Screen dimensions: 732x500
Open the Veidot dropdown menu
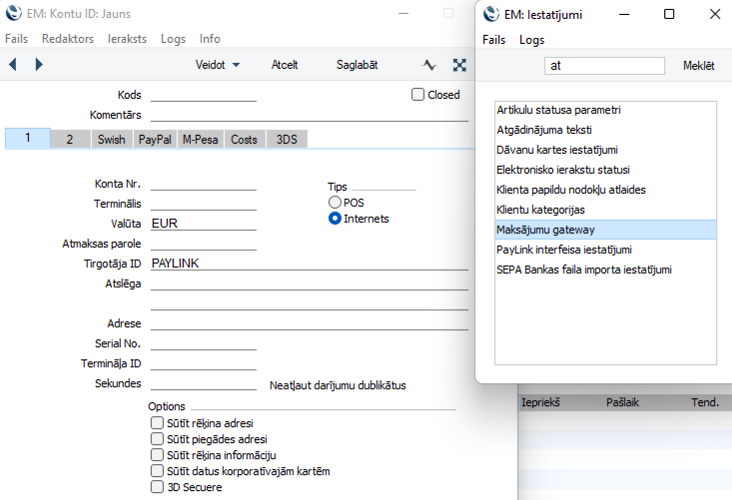(217, 65)
